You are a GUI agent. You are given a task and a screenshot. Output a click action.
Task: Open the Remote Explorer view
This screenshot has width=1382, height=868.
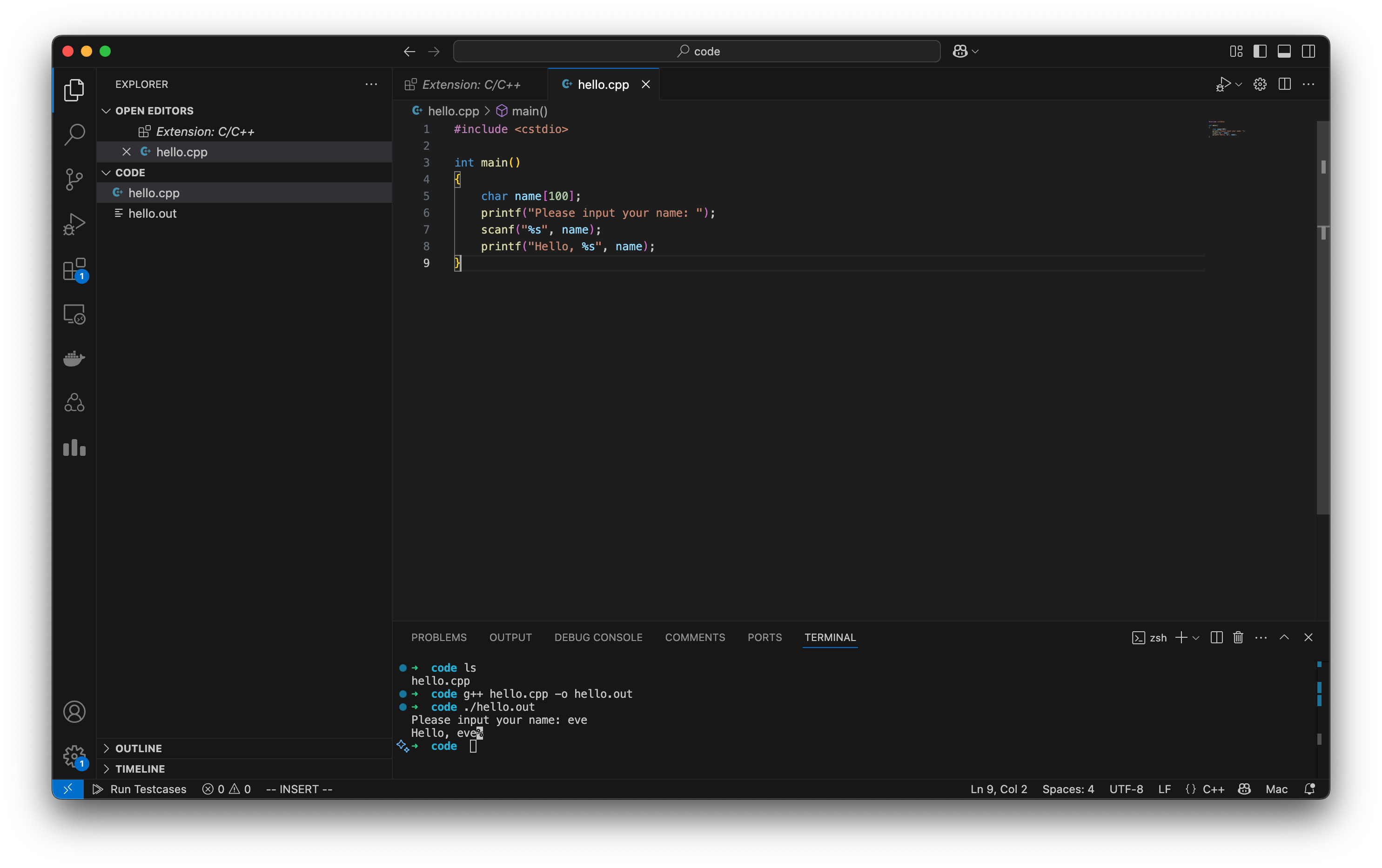coord(74,314)
